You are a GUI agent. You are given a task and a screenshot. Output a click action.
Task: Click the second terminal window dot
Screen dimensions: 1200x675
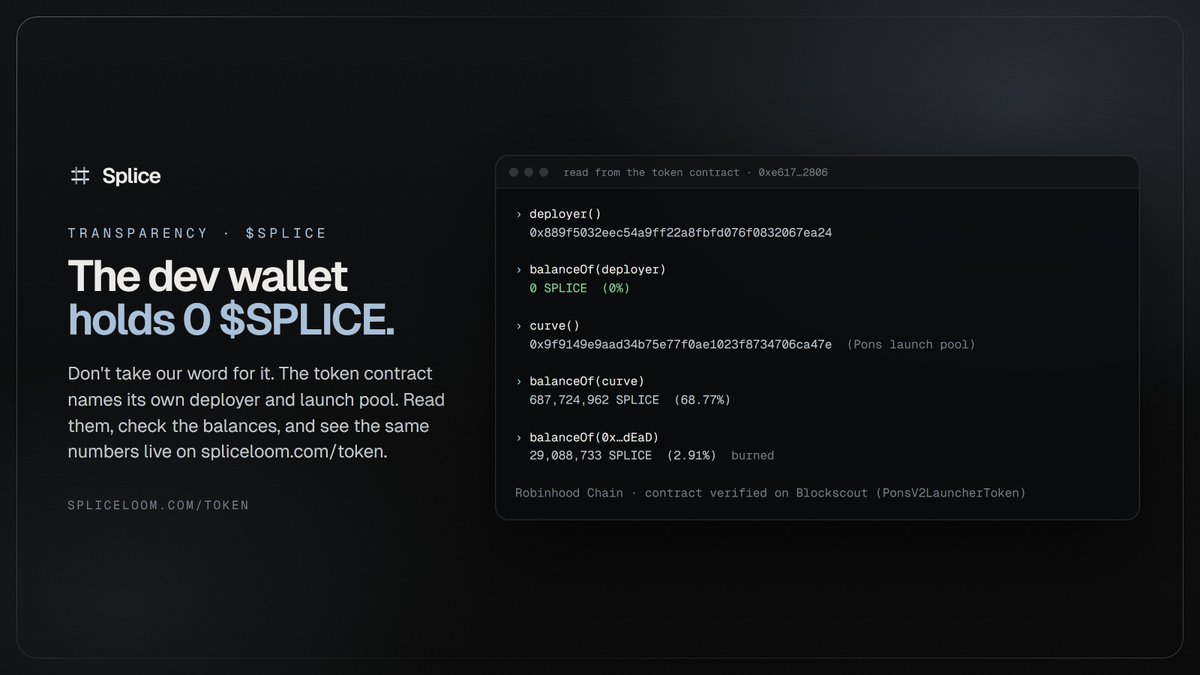tap(529, 172)
